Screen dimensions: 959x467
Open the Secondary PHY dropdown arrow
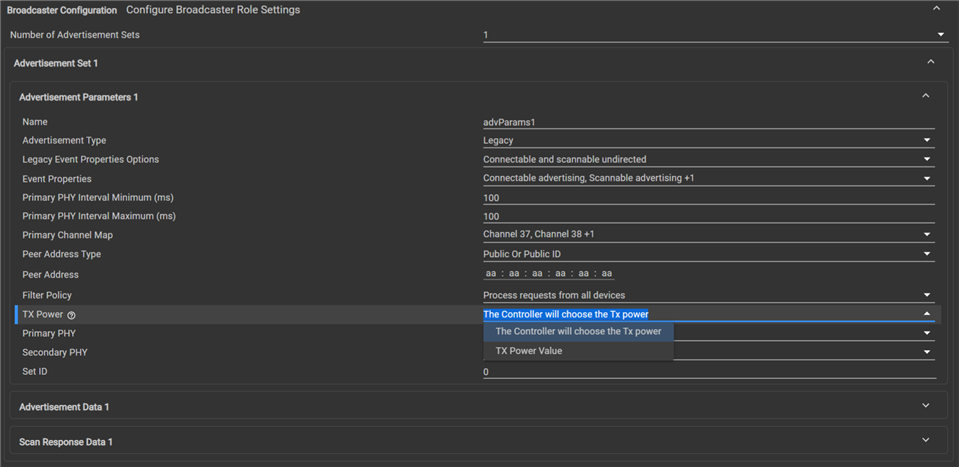click(x=928, y=352)
